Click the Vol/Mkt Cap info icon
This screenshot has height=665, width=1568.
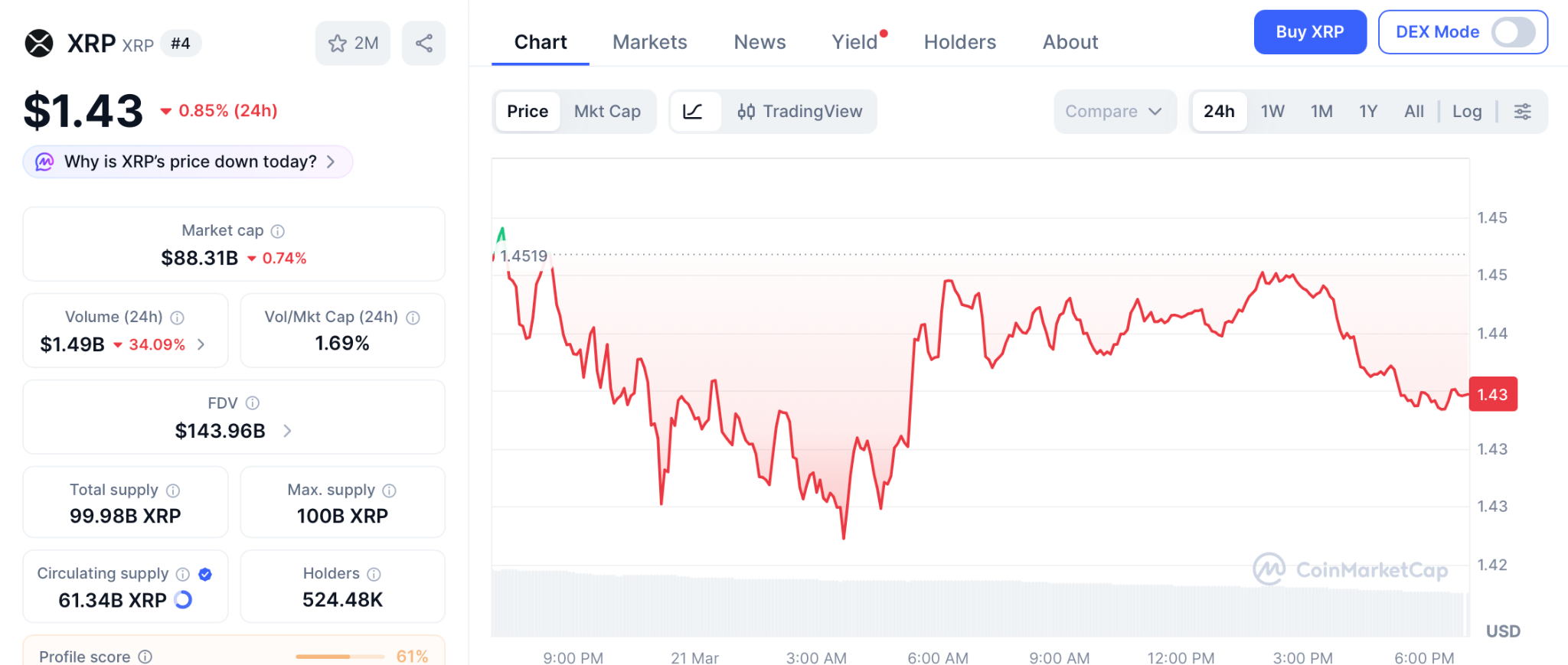pos(413,317)
